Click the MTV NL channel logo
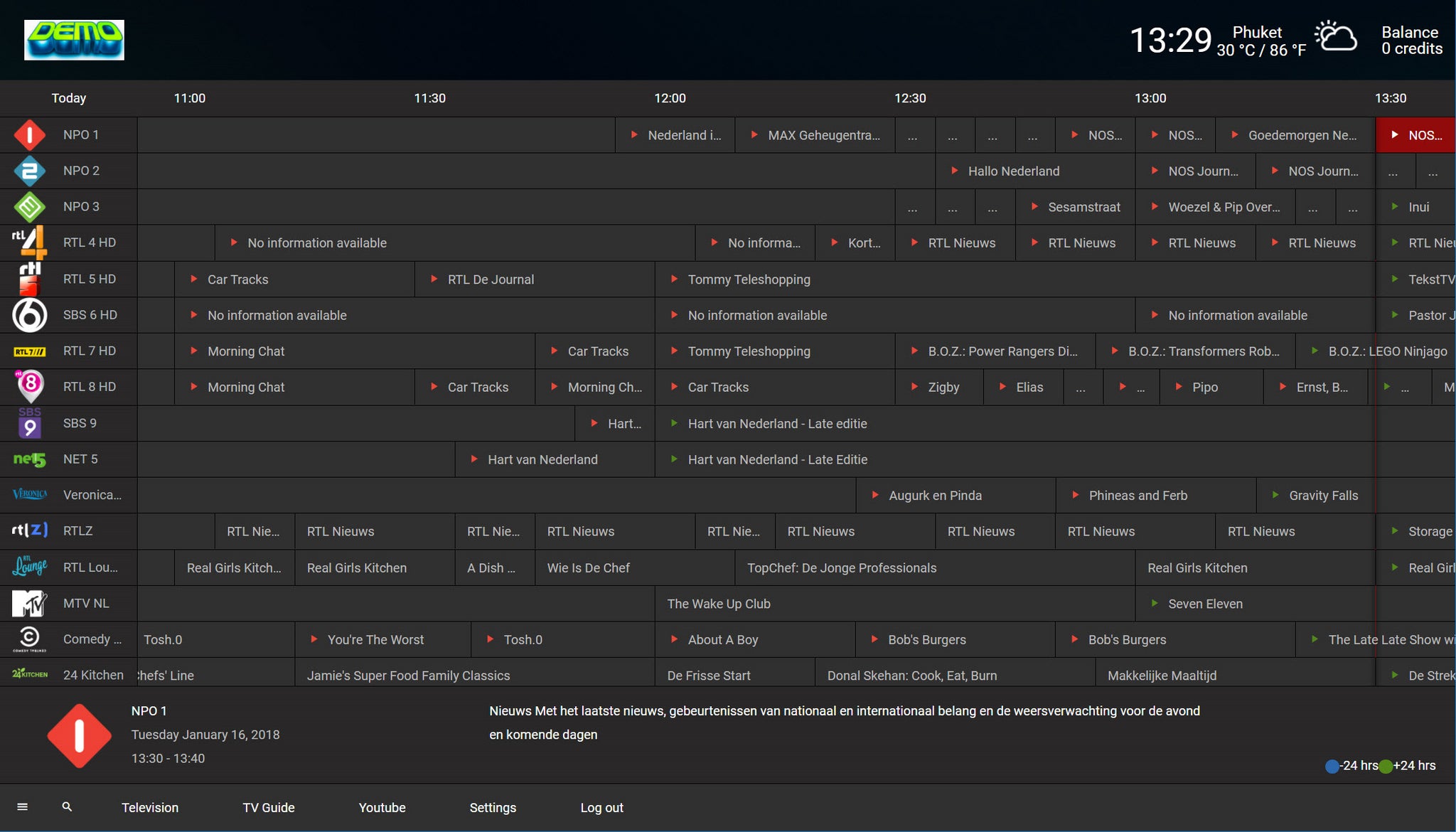The height and width of the screenshot is (832, 1456). 29,604
